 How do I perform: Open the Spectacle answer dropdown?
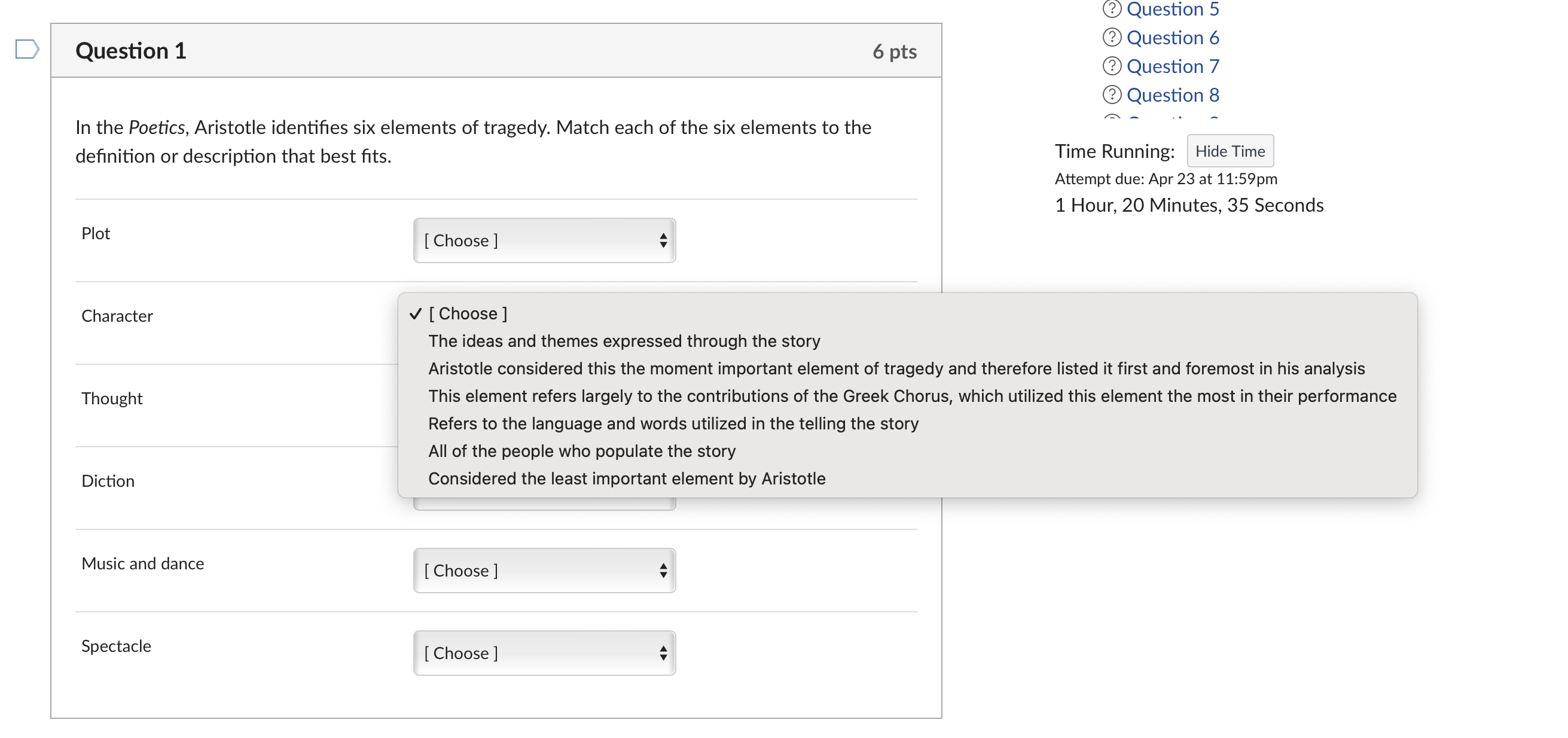point(544,653)
